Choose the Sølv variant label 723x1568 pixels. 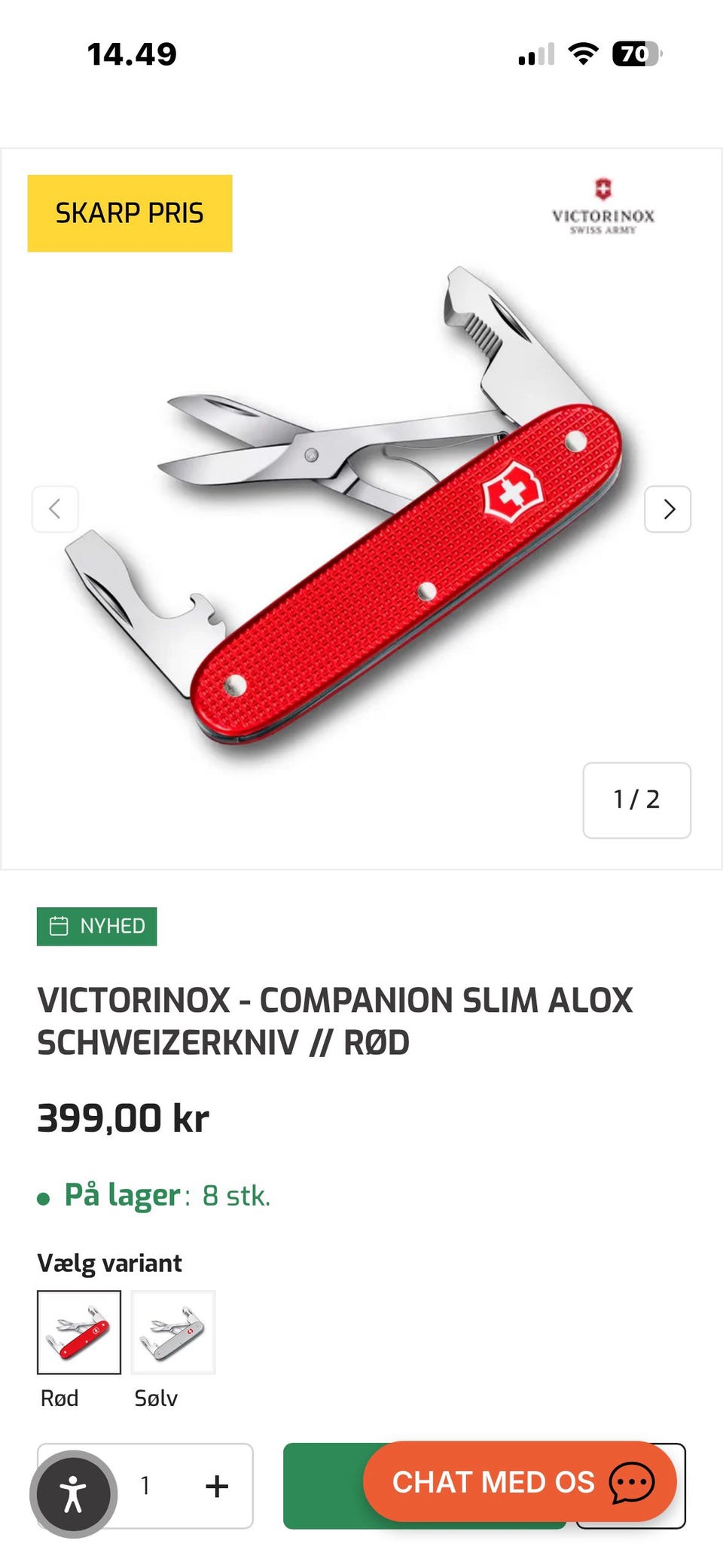[x=156, y=1398]
